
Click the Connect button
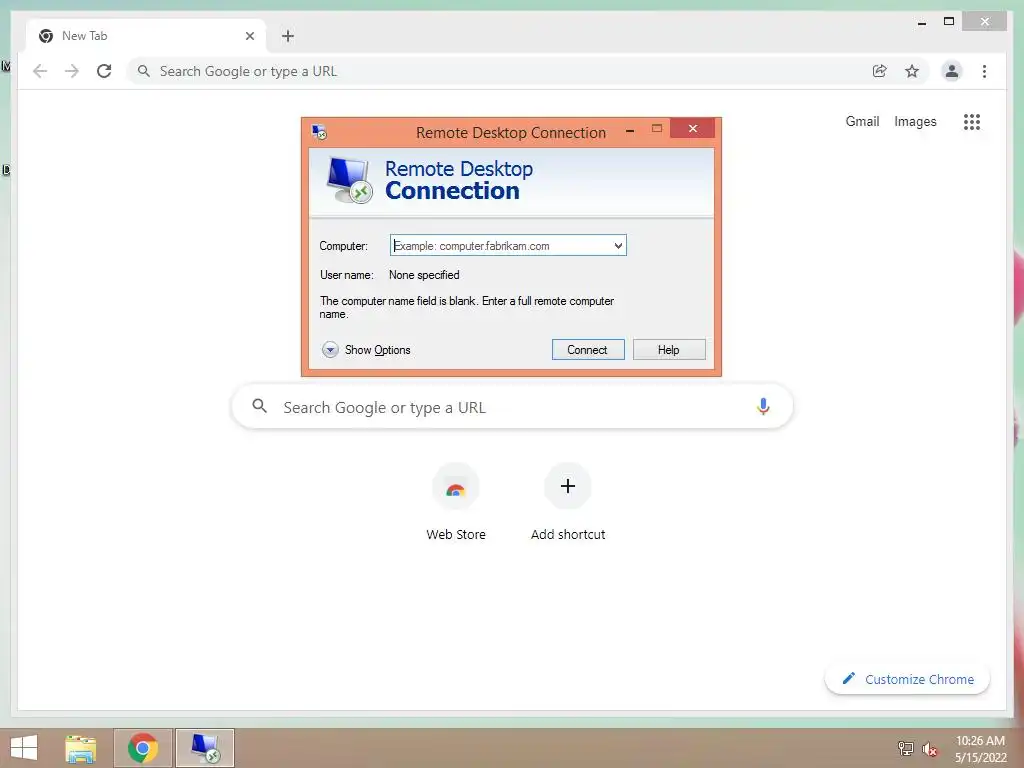point(588,349)
